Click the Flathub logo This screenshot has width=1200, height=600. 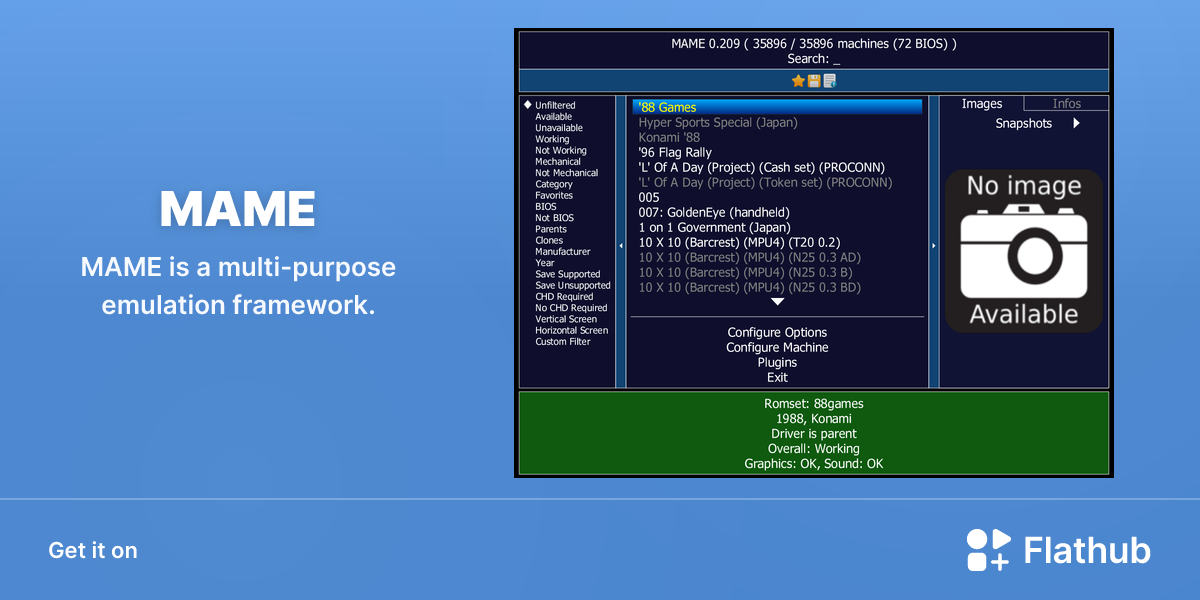pos(1059,550)
